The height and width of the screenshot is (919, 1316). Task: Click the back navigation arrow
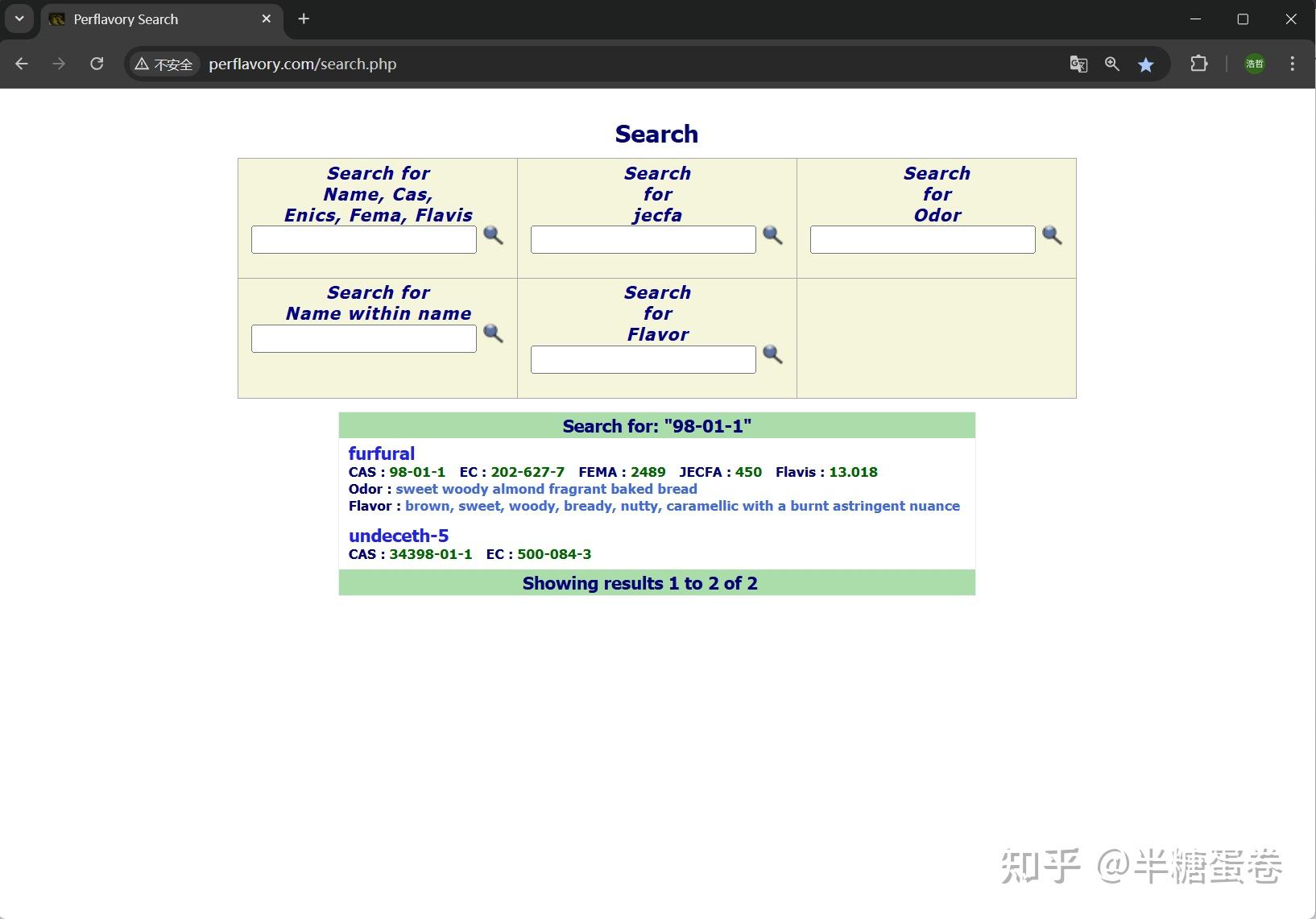21,64
